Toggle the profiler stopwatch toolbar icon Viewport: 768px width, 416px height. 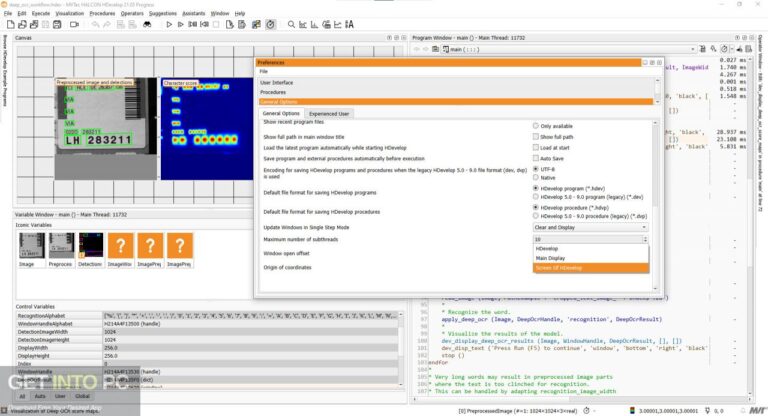[x=270, y=24]
